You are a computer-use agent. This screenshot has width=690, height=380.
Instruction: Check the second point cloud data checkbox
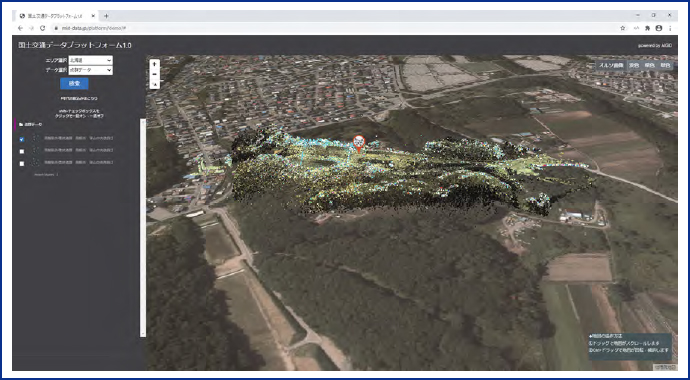pyautogui.click(x=22, y=151)
